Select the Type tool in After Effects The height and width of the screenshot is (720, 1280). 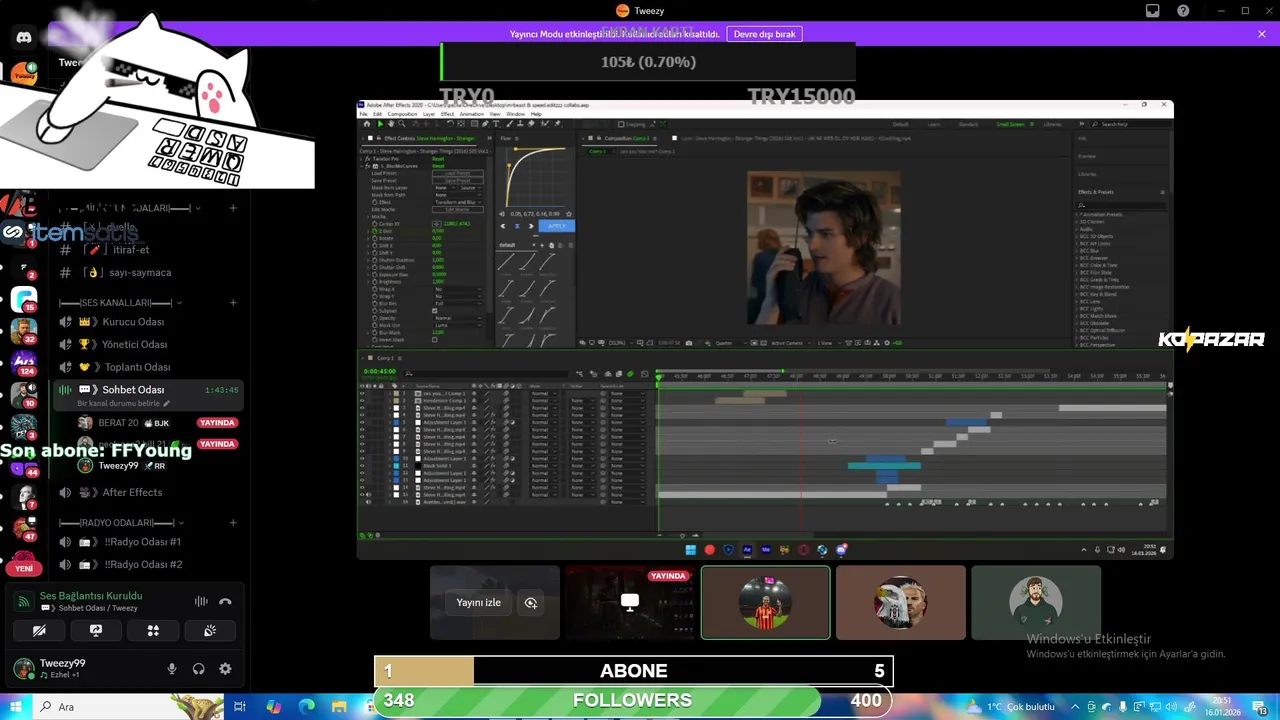496,124
